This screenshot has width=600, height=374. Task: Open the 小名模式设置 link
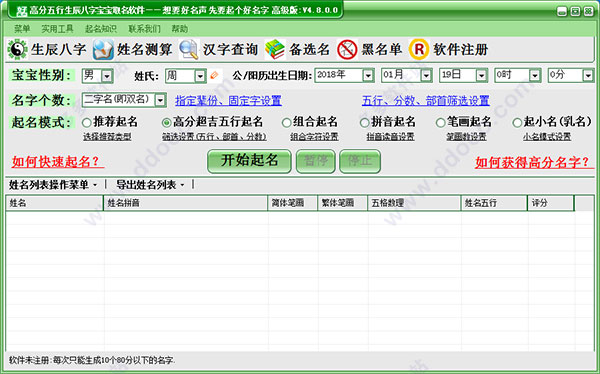pos(547,137)
